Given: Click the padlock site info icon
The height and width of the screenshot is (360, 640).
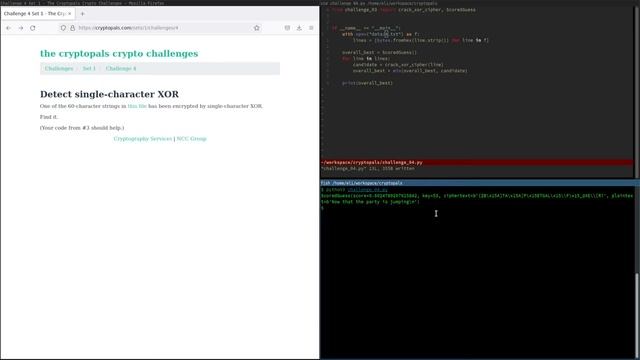Looking at the screenshot, I should [x=73, y=28].
